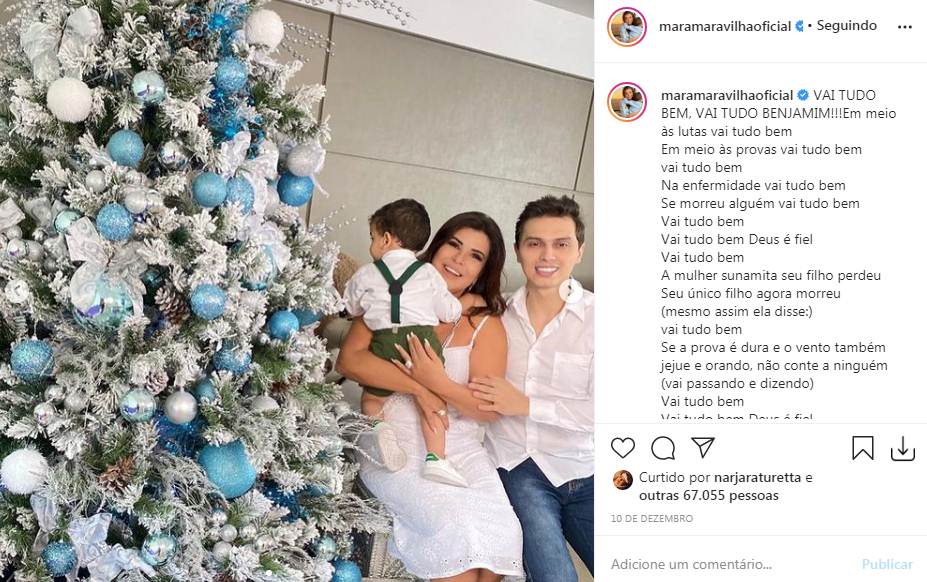Share post via the paper plane icon
This screenshot has height=582, width=927.
pos(703,447)
